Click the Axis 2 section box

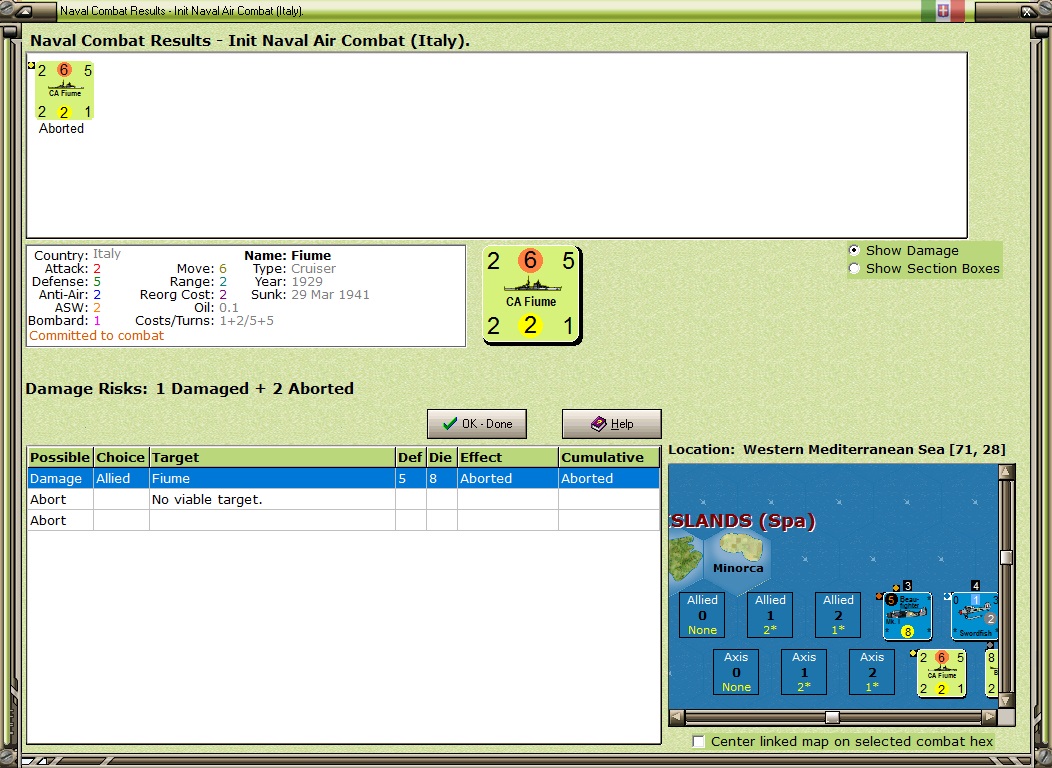pos(872,671)
